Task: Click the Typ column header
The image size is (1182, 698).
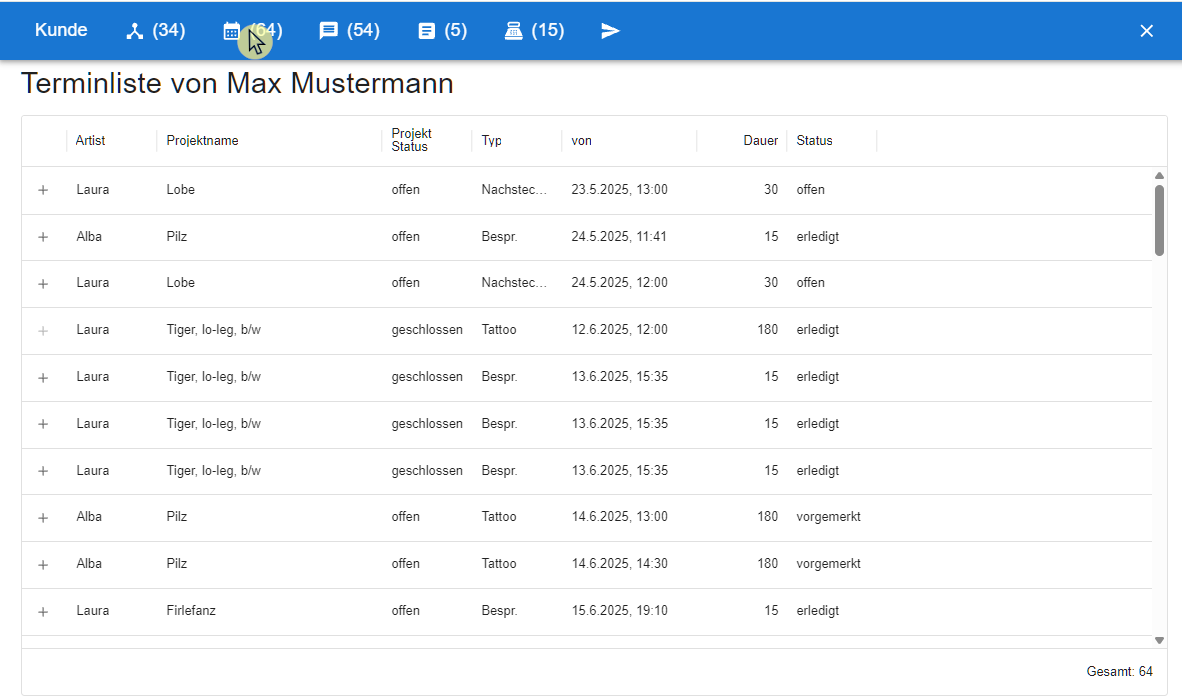Action: (491, 141)
